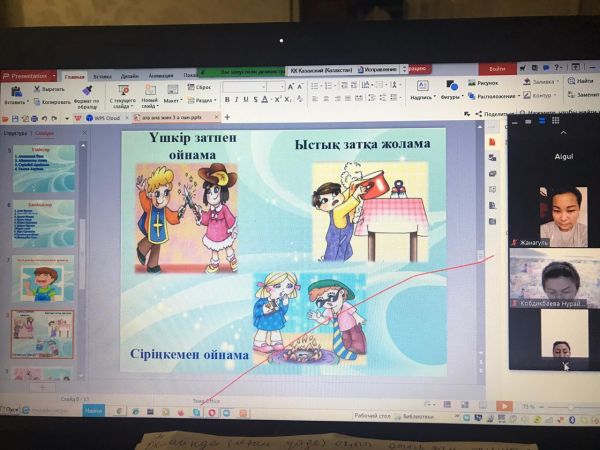Click the Рисунок picture icon
This screenshot has height=450, width=600.
pyautogui.click(x=481, y=83)
